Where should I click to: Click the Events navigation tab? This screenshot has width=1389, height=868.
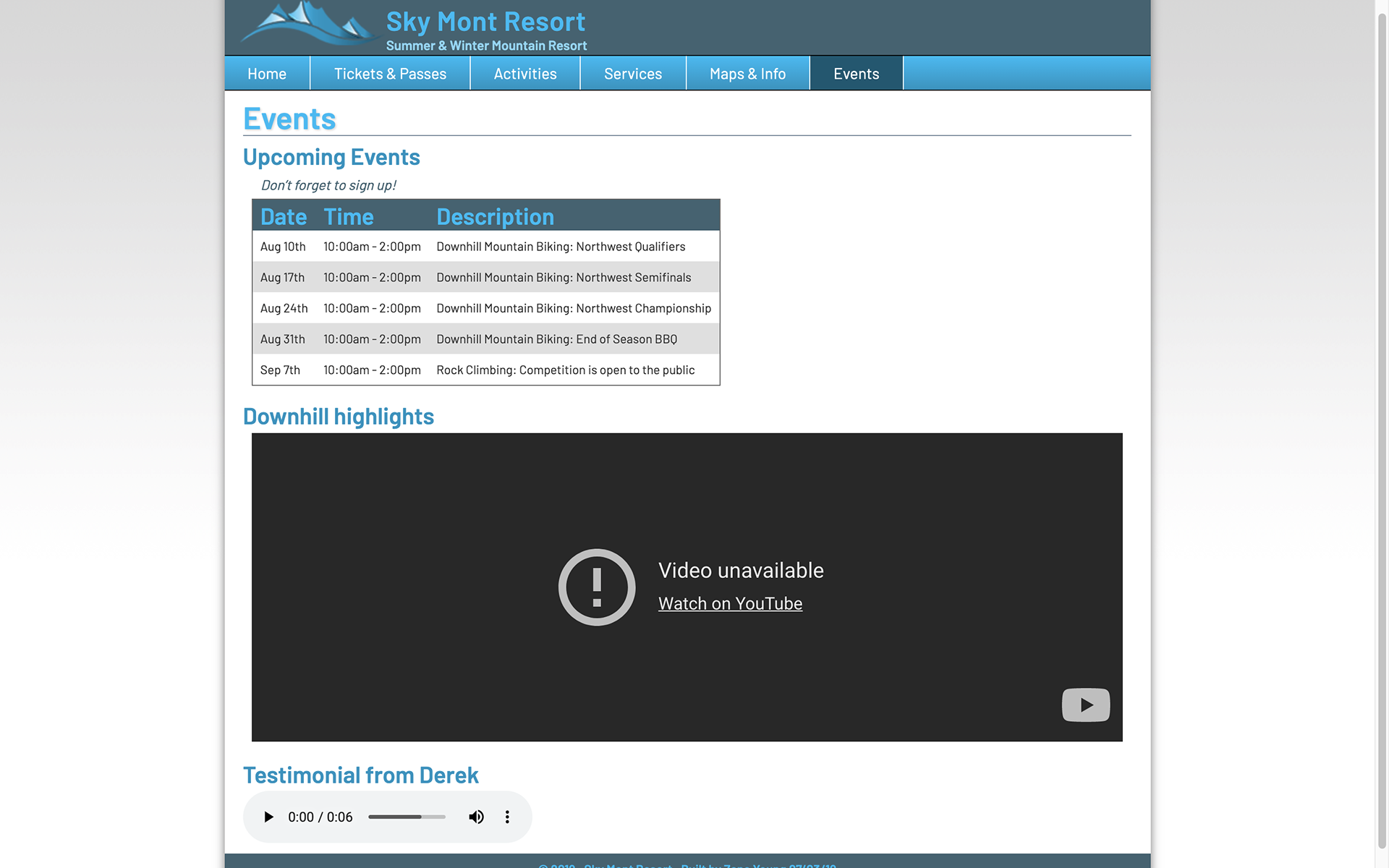coord(856,74)
